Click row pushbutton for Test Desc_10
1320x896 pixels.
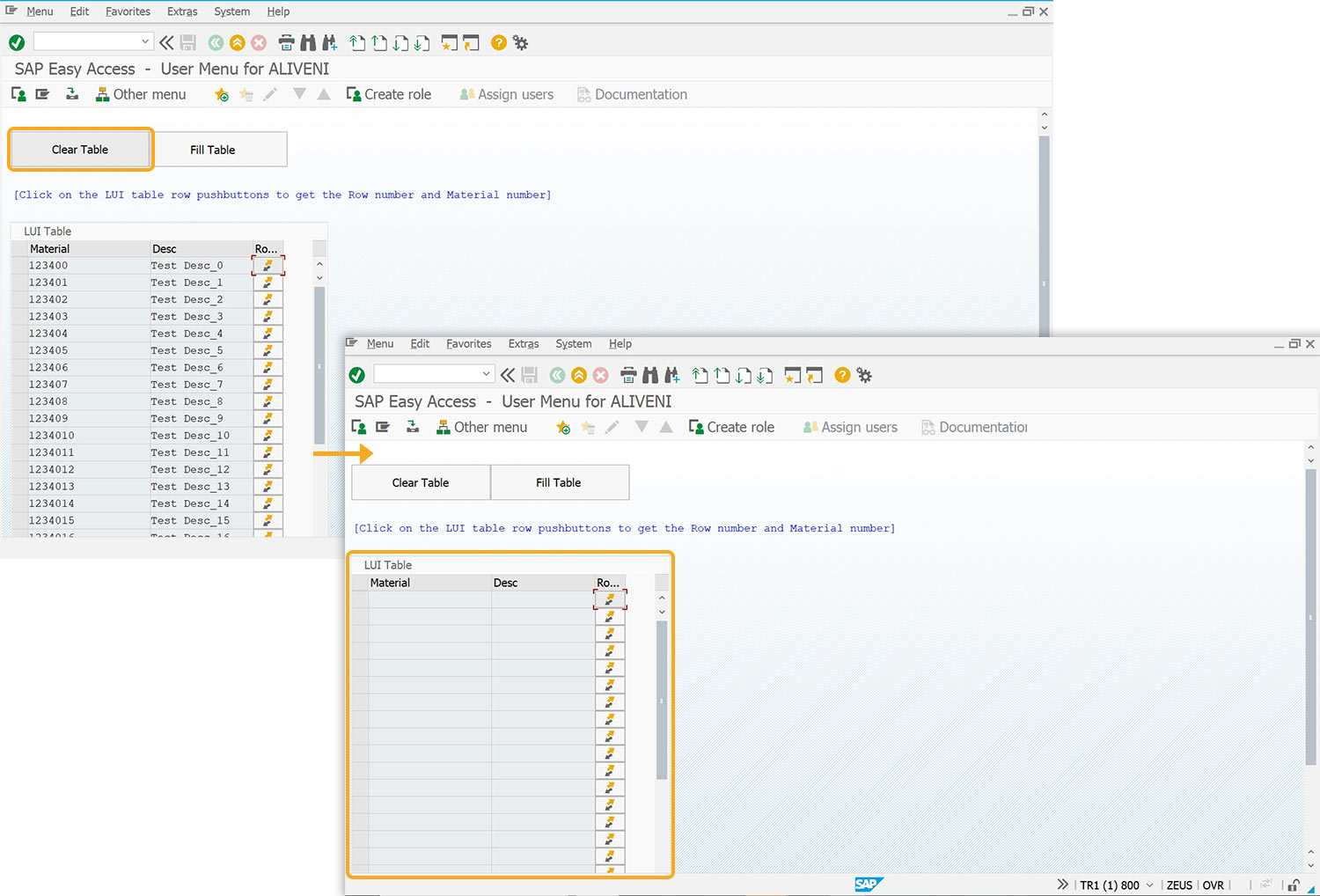coord(268,435)
